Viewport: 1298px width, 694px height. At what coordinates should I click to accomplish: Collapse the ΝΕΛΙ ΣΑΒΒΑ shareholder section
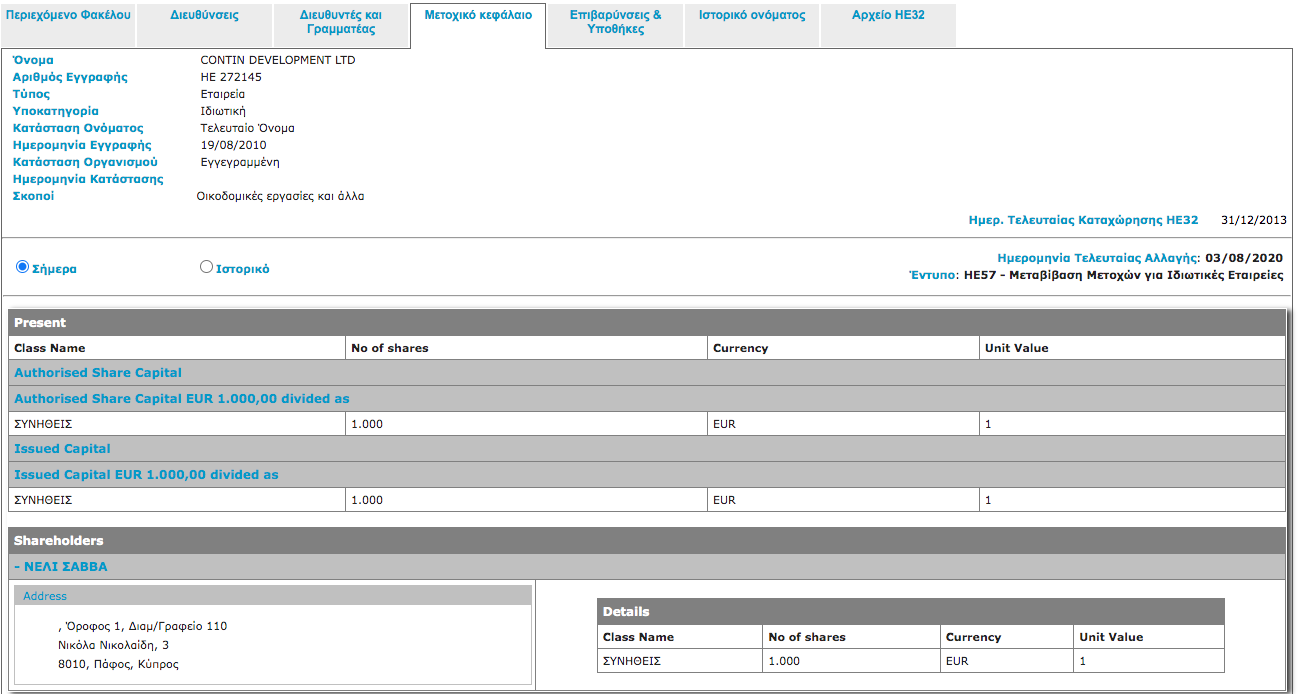point(61,567)
